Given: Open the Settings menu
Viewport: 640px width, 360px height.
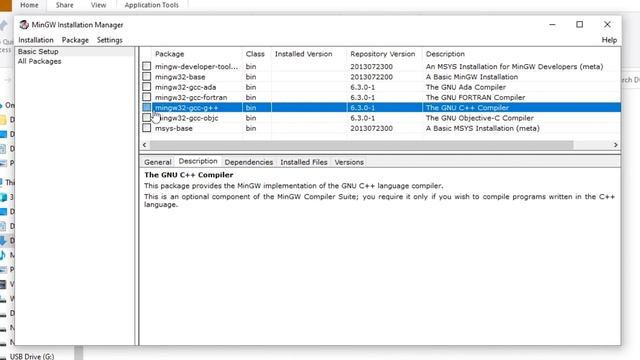Looking at the screenshot, I should point(109,40).
